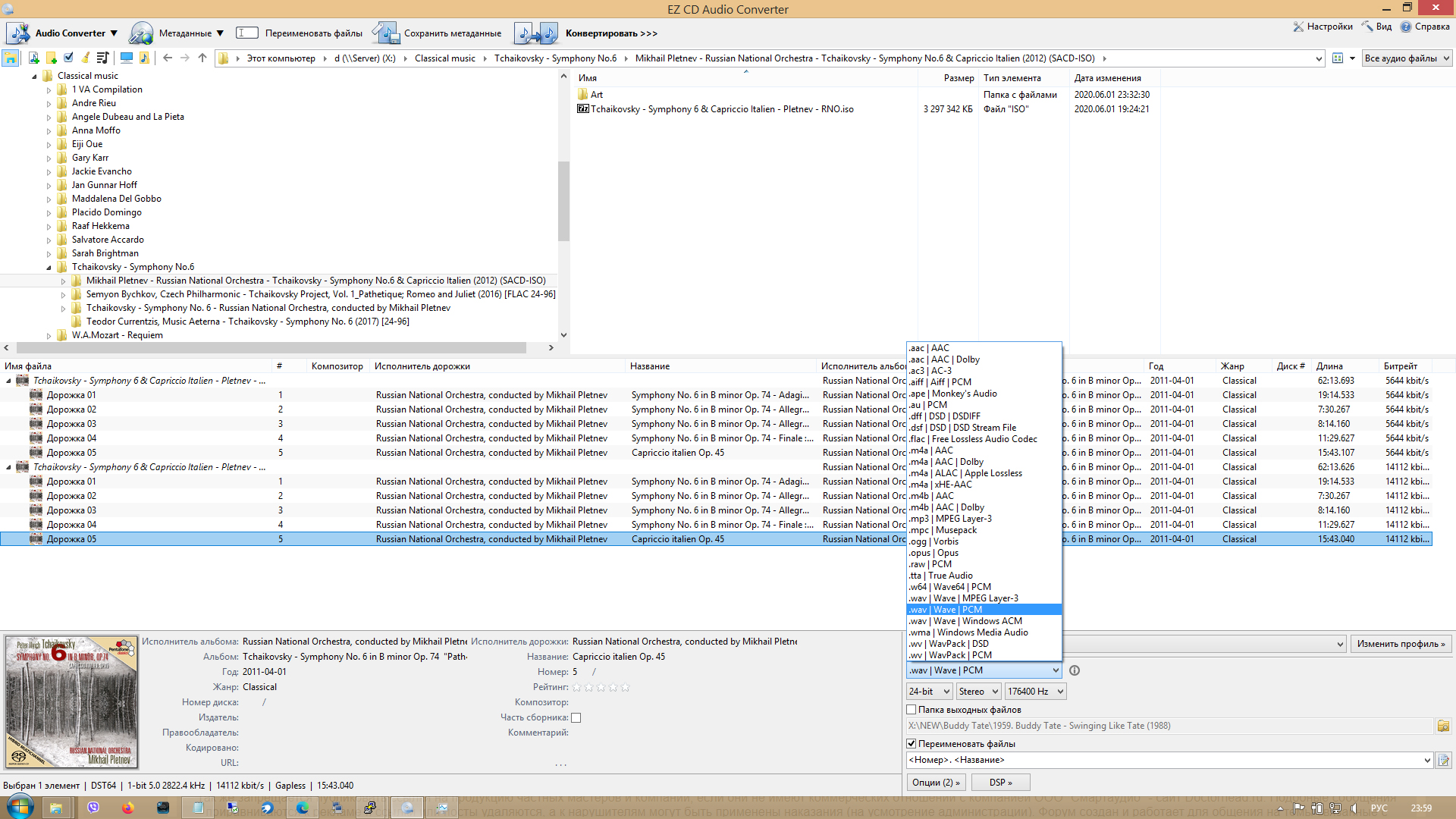This screenshot has height=819, width=1456.
Task: Open the Все аудио файлы filter dropdown
Action: click(1407, 58)
